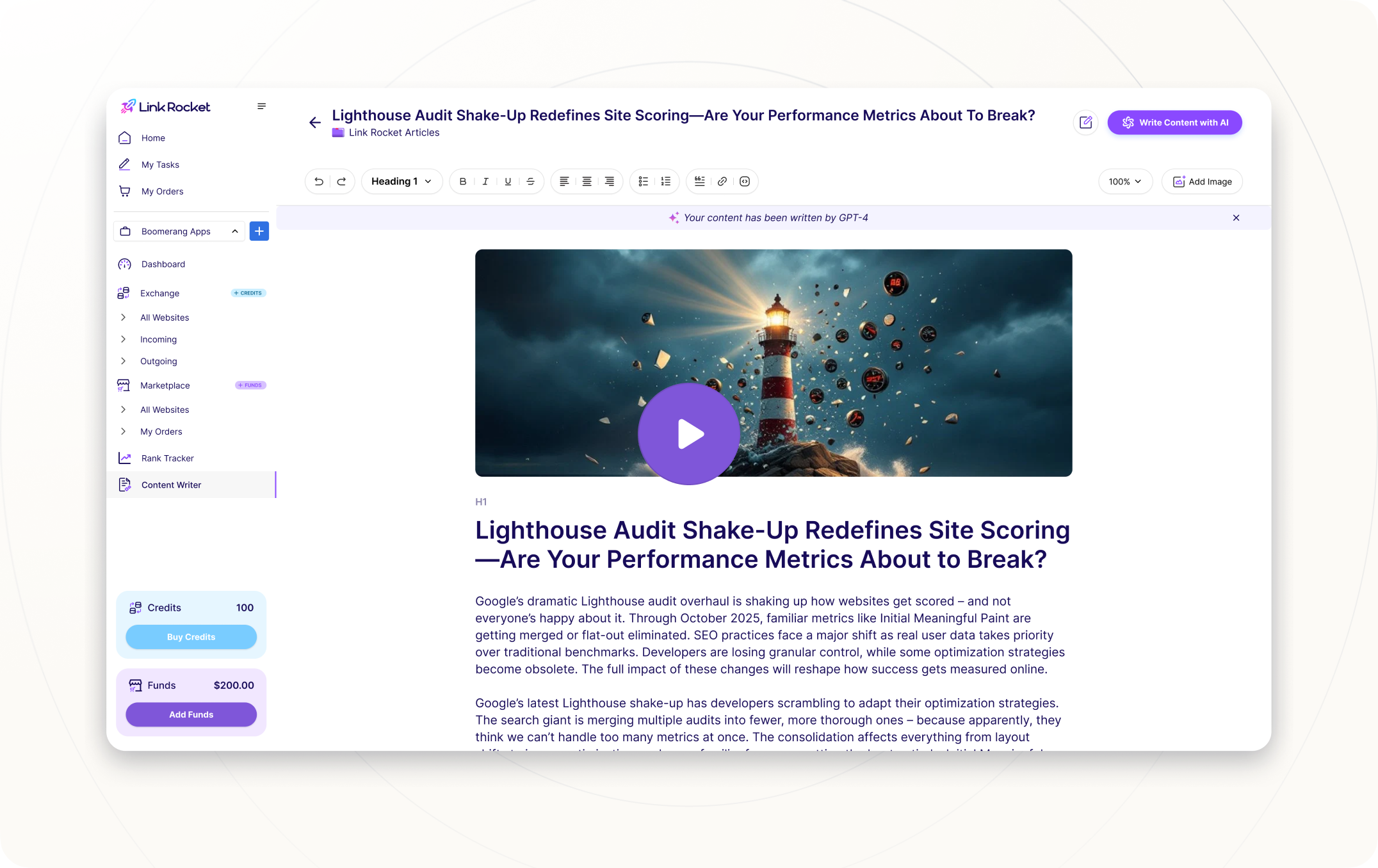Click Write Content with AI button
Viewport: 1378px width, 868px height.
(1174, 123)
